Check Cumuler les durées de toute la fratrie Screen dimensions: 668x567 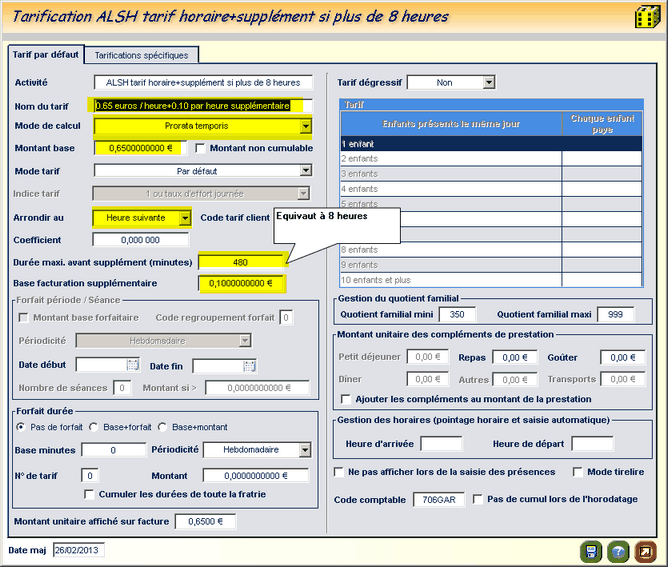[x=90, y=494]
